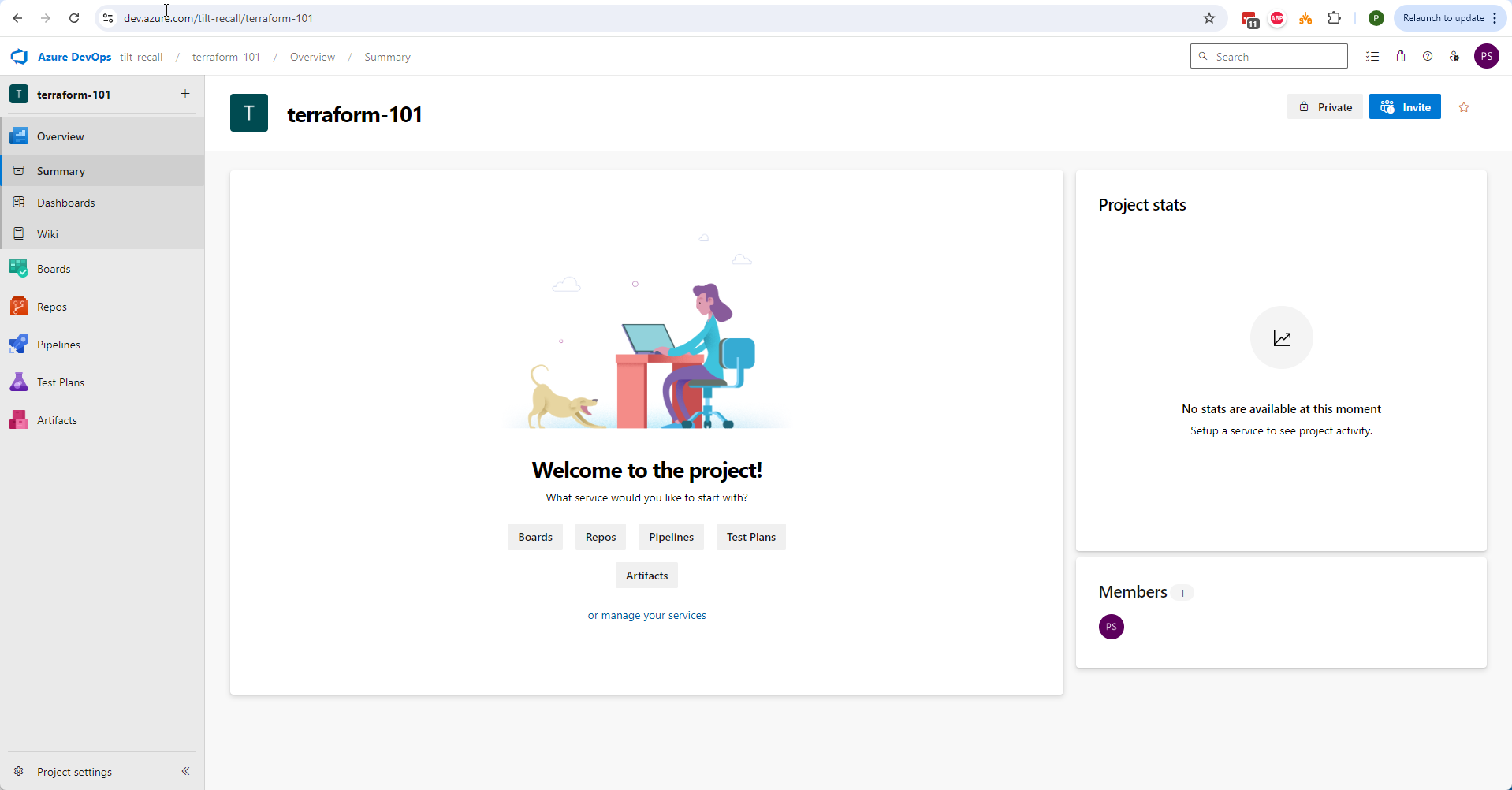Image resolution: width=1512 pixels, height=790 pixels.
Task: Open the to-do checklist icon in the header
Action: click(x=1372, y=56)
